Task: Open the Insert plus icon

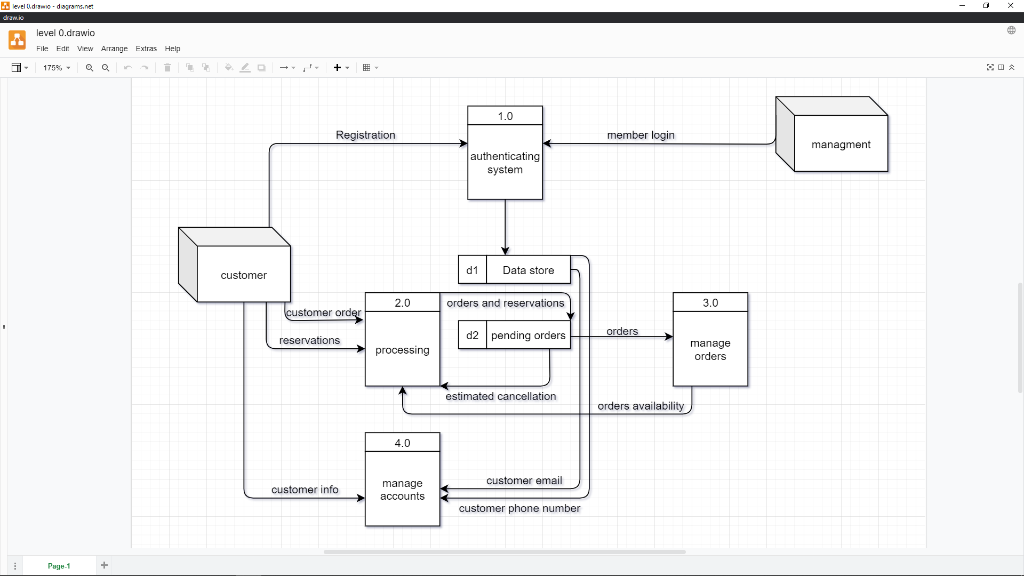Action: tap(336, 67)
